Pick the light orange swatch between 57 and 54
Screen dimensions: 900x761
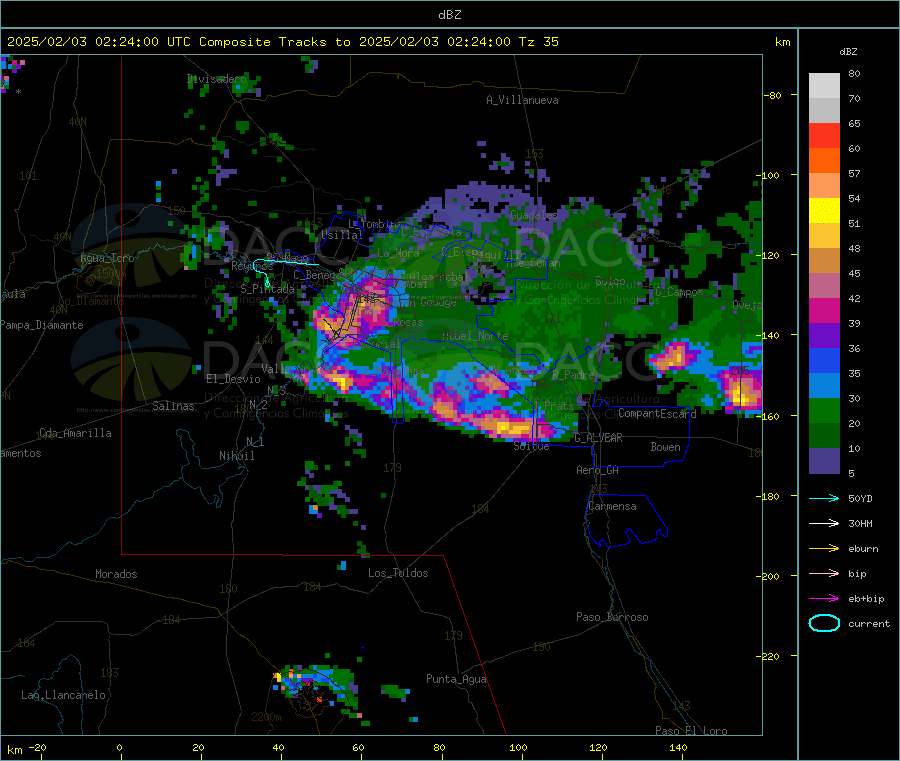click(x=824, y=186)
